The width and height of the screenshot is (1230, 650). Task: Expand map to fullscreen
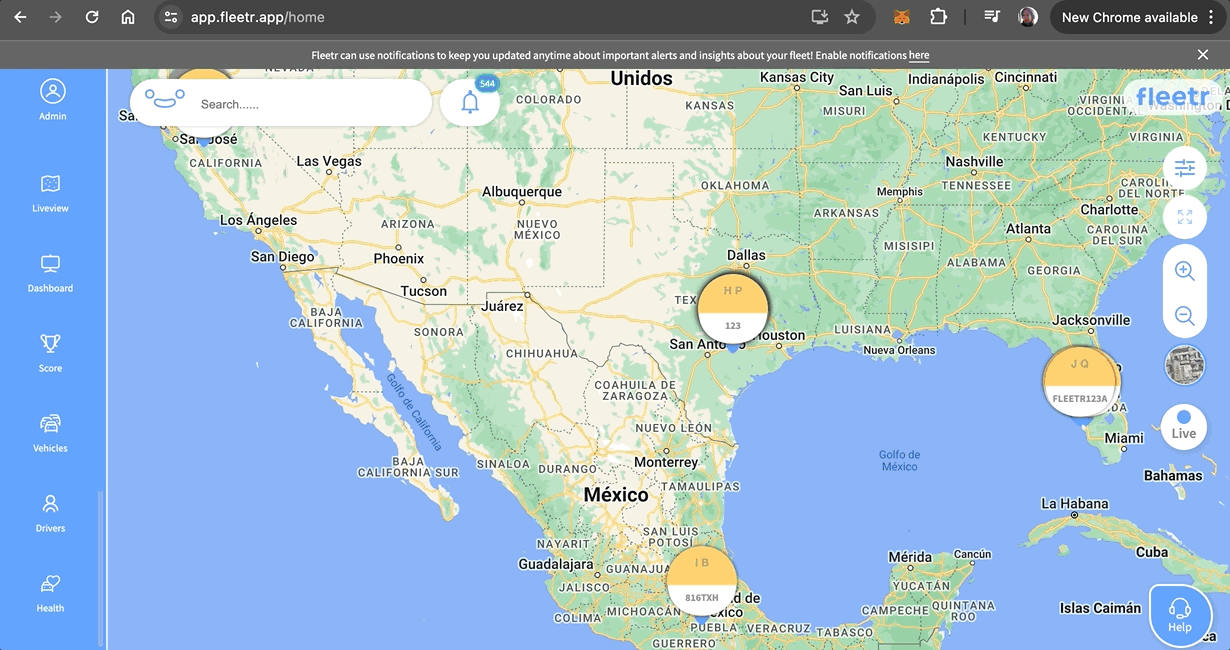(x=1185, y=216)
